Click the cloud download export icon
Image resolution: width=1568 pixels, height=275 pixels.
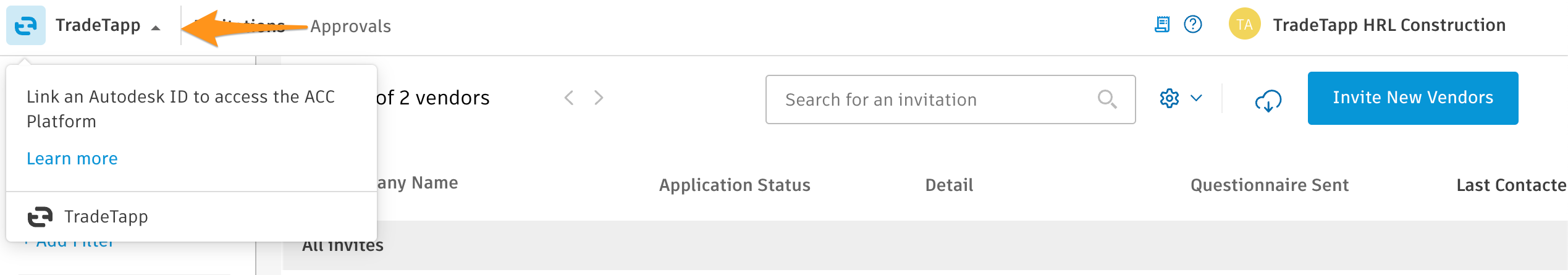(1268, 100)
